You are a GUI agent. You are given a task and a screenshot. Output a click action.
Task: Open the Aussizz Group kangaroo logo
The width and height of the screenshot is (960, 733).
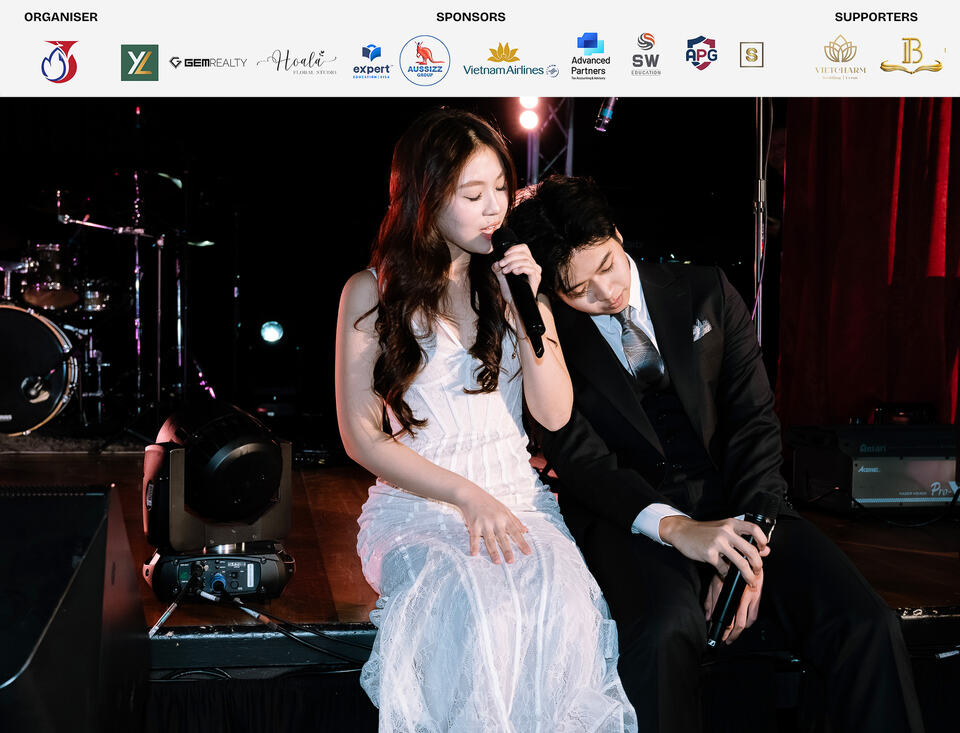tap(425, 60)
